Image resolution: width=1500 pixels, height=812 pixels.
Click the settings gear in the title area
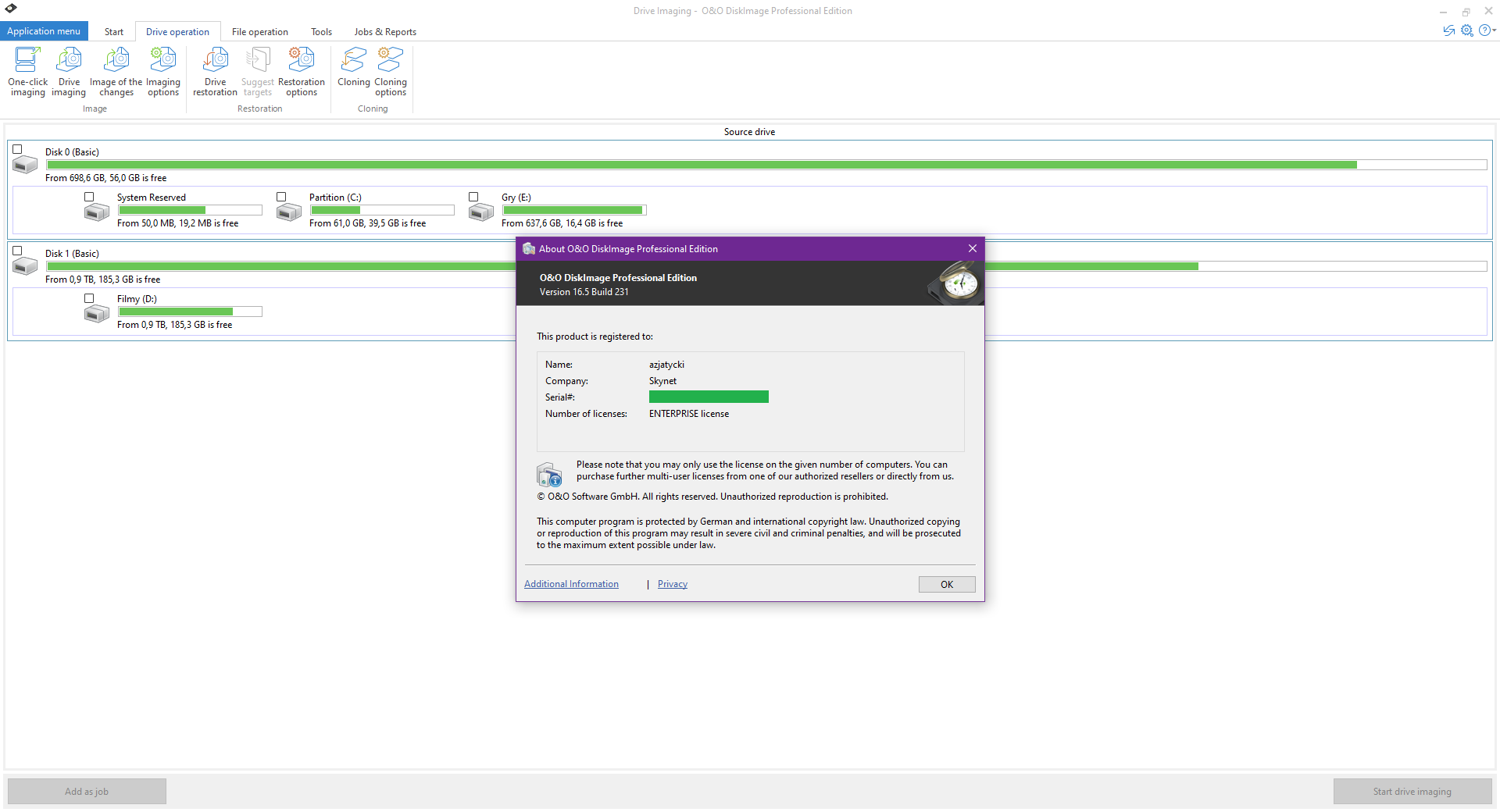tap(1467, 30)
